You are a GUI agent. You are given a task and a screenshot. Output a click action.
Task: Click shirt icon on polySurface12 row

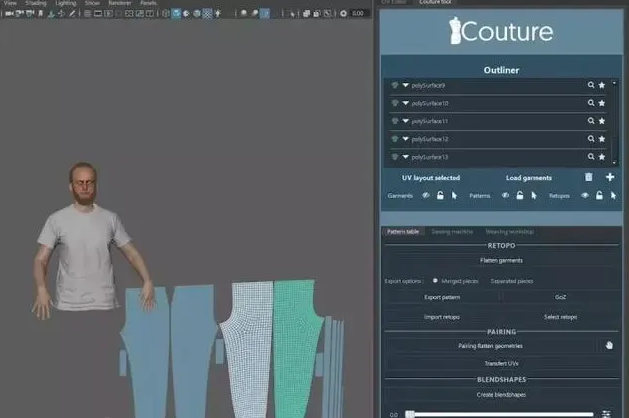click(x=395, y=139)
